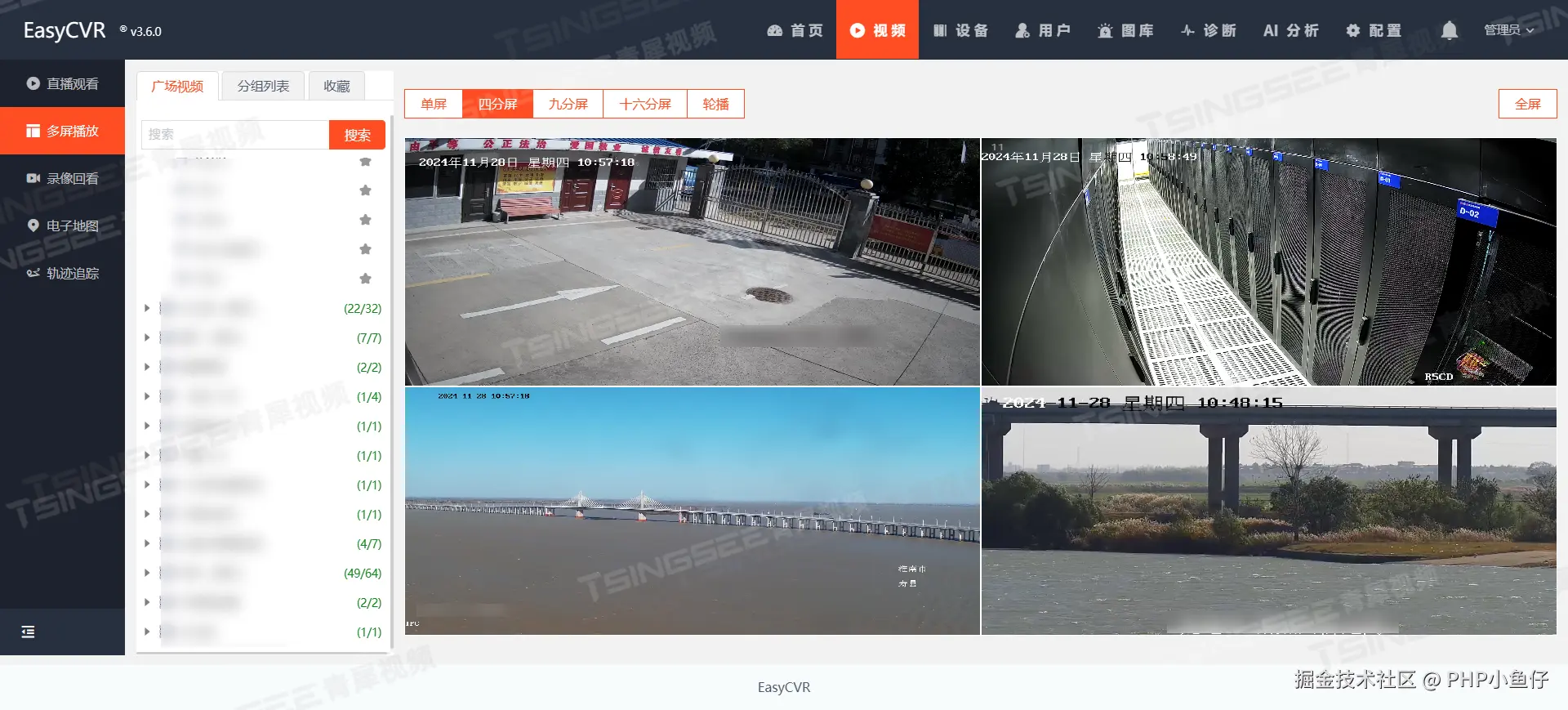The image size is (1568, 710).
Task: Select the 九分屏 nine-screen layout
Action: pyautogui.click(x=568, y=104)
